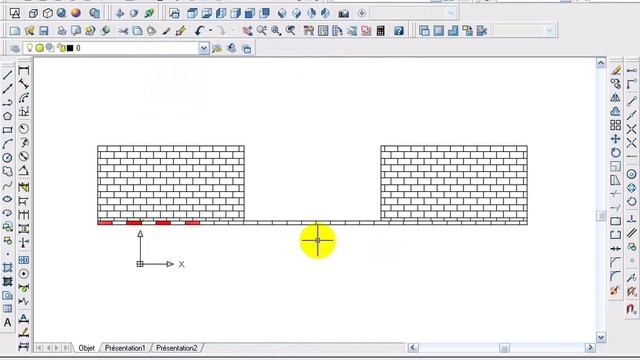Cut selection with scissors icon
The height and width of the screenshot is (360, 640).
[x=122, y=31]
